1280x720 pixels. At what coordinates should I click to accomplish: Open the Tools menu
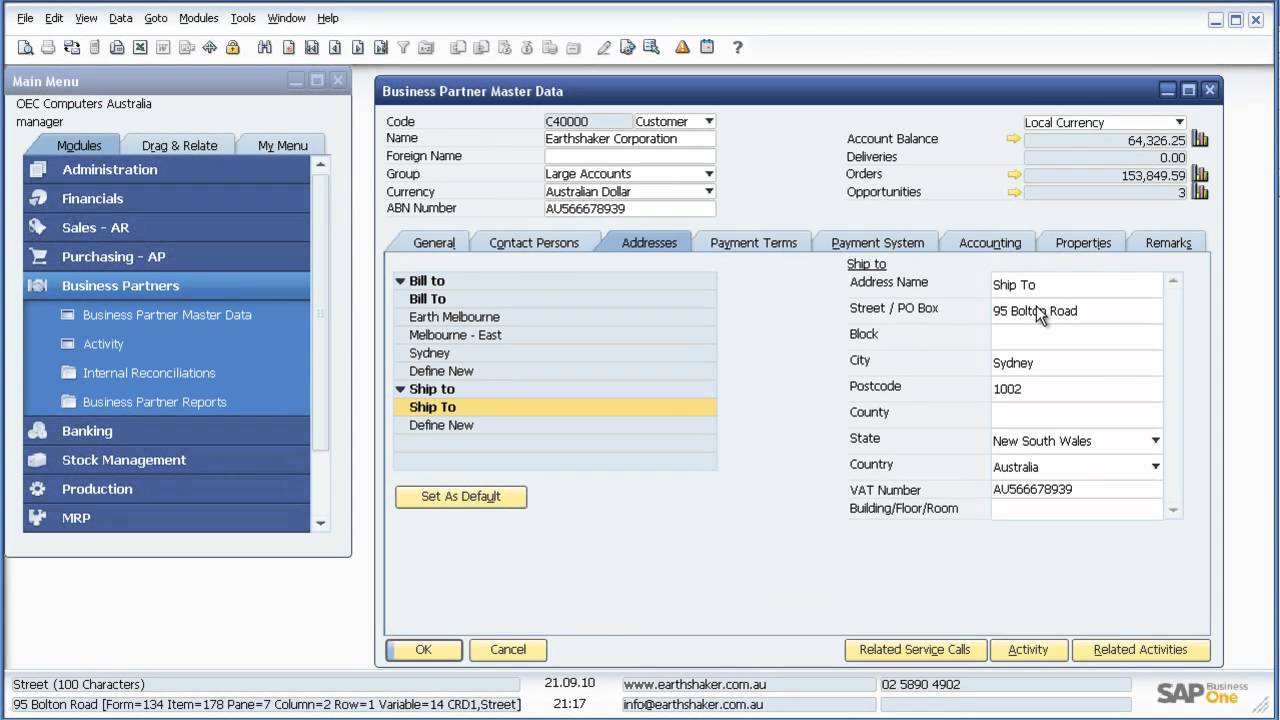pyautogui.click(x=243, y=18)
